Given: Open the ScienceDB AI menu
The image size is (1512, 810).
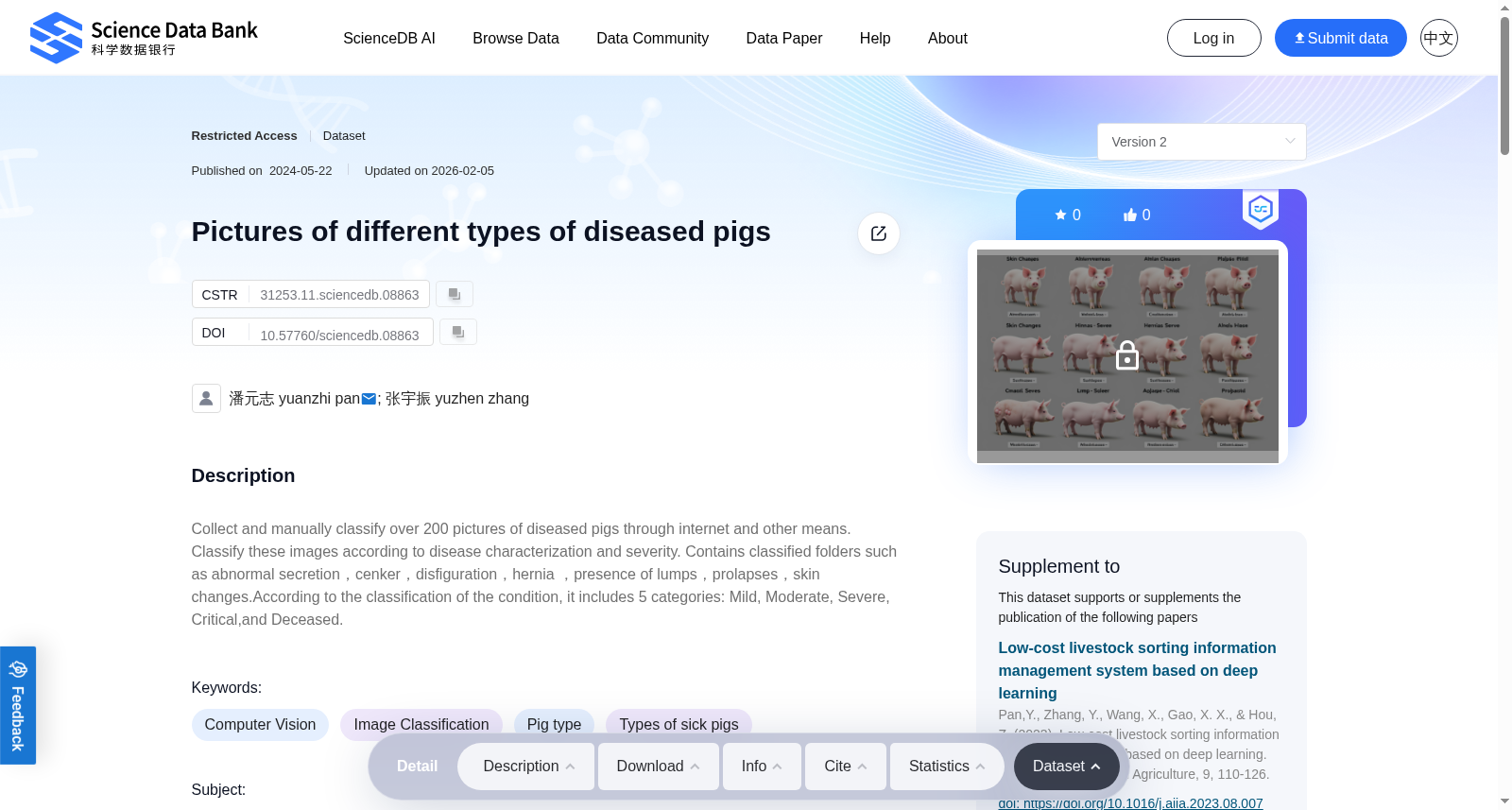Looking at the screenshot, I should click(389, 38).
